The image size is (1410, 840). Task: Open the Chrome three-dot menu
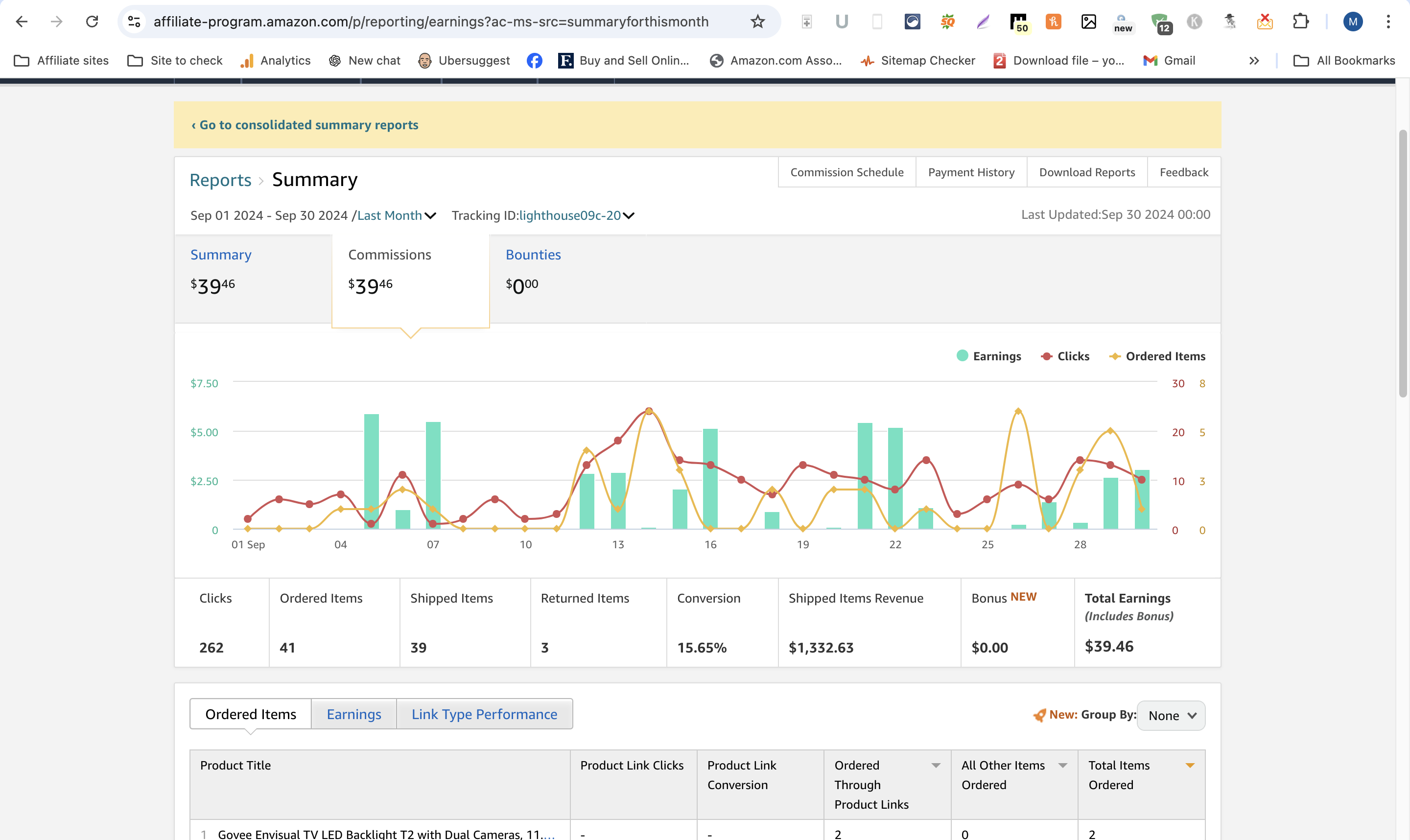[x=1388, y=22]
